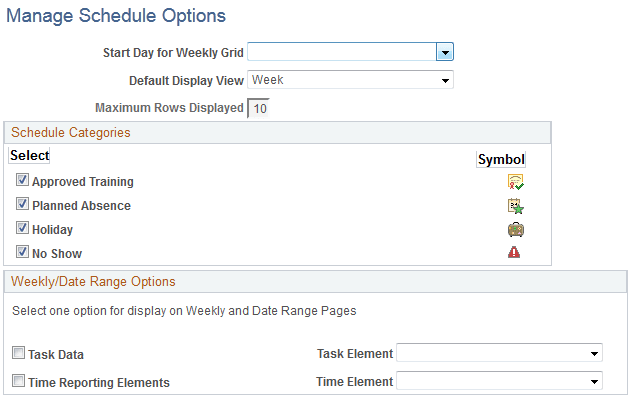Click the Holiday symbol icon
Screen dimensions: 633x400
coord(515,230)
